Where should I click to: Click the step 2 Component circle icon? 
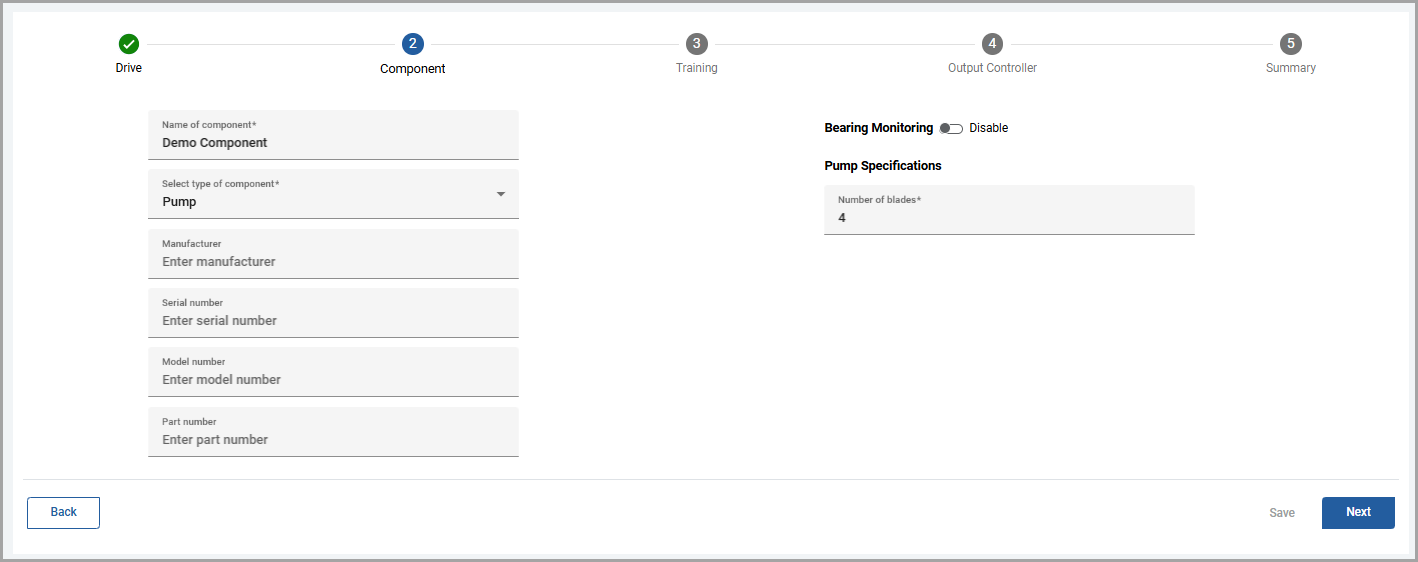pos(412,44)
